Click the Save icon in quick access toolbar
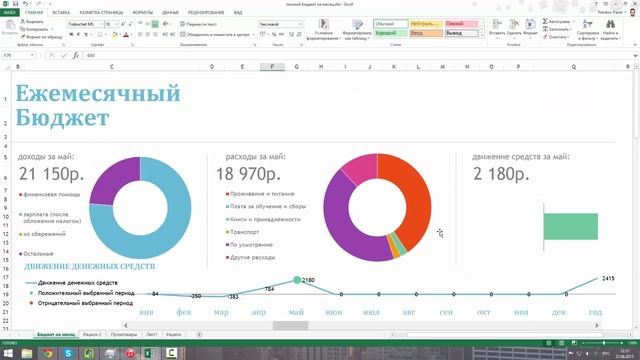The width and height of the screenshot is (640, 360). [15, 4]
